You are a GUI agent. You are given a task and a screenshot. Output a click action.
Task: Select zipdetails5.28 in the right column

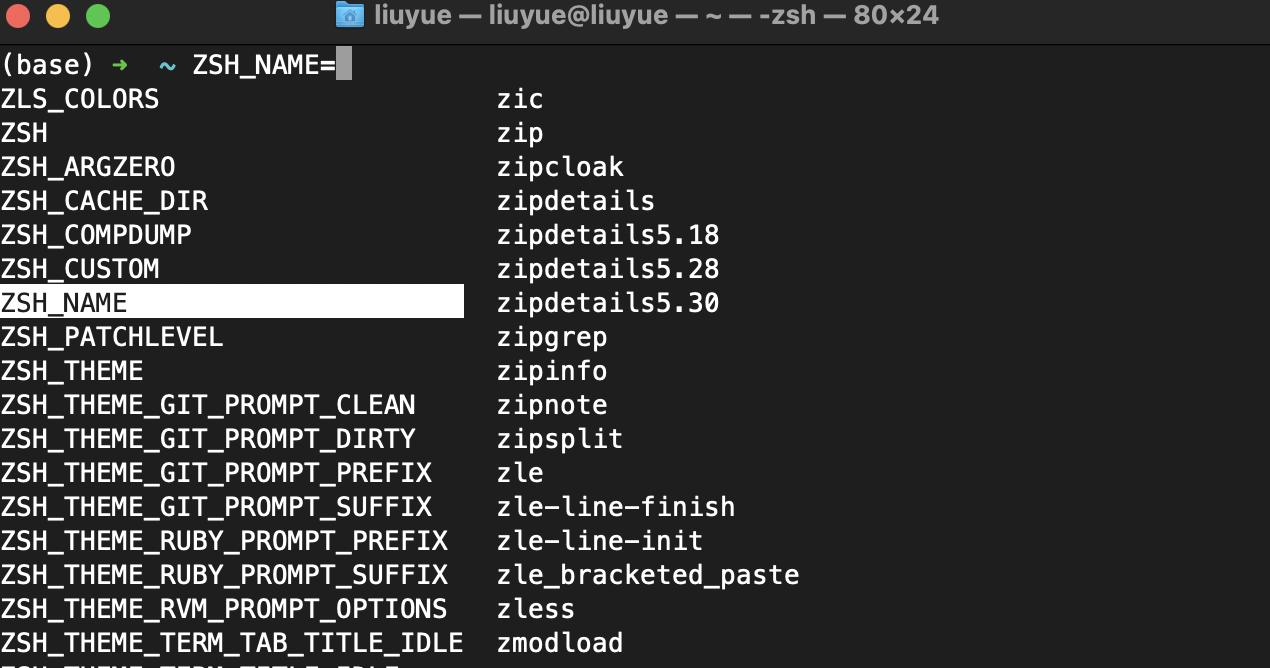(608, 269)
